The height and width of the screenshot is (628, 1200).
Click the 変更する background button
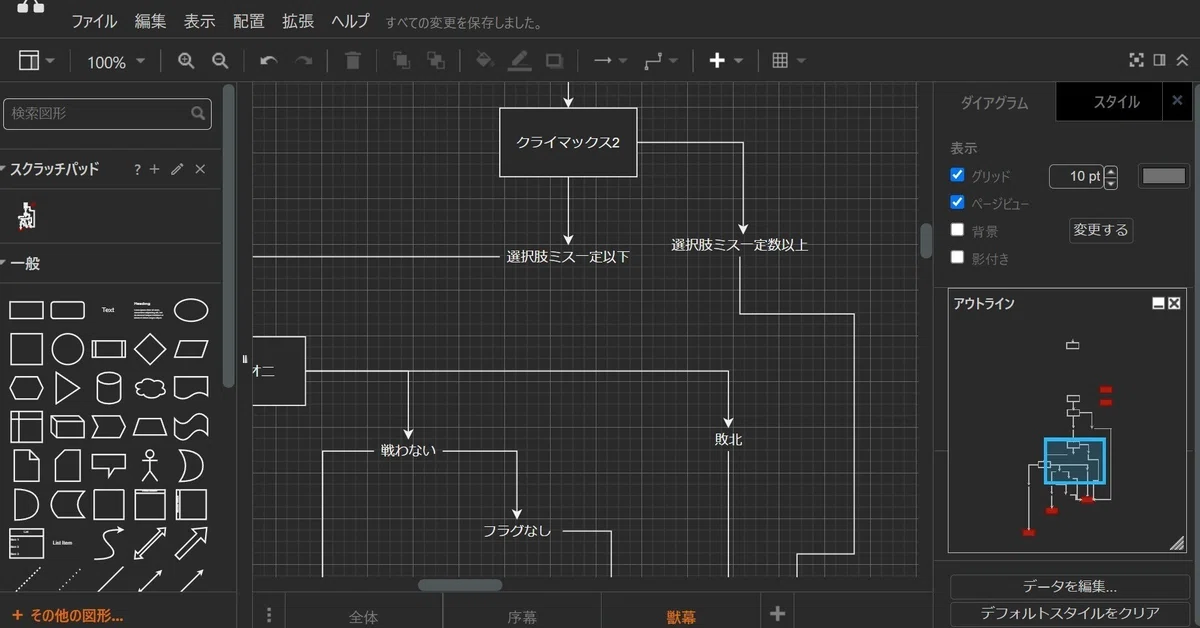click(1100, 231)
